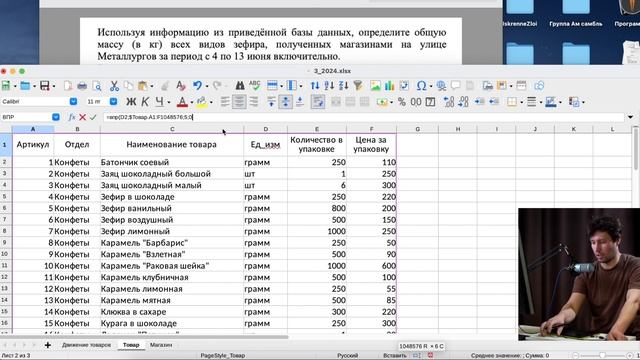This screenshot has height=360, width=640.
Task: Click the Цена за упаковку header cell
Action: coord(371,144)
